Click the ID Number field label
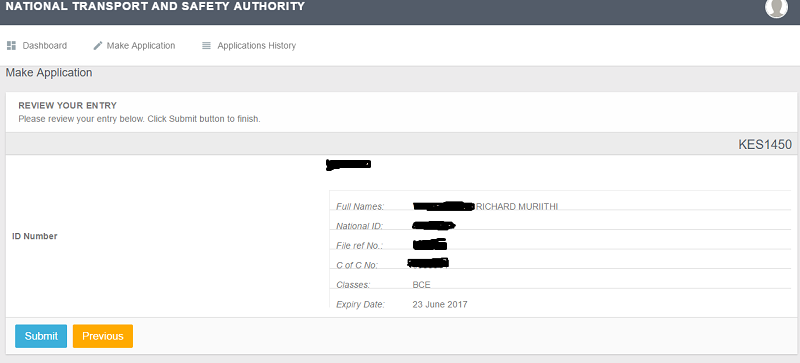The image size is (800, 363). click(x=35, y=236)
